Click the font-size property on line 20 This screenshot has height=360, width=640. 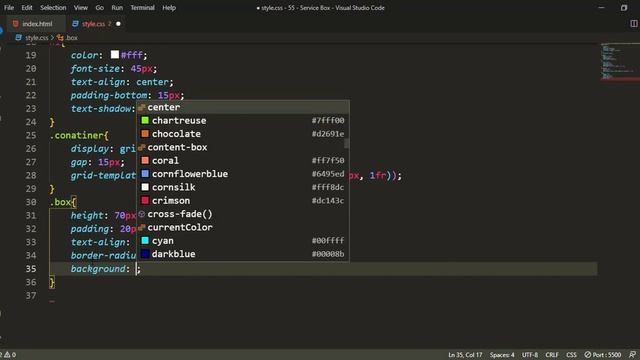click(x=95, y=69)
